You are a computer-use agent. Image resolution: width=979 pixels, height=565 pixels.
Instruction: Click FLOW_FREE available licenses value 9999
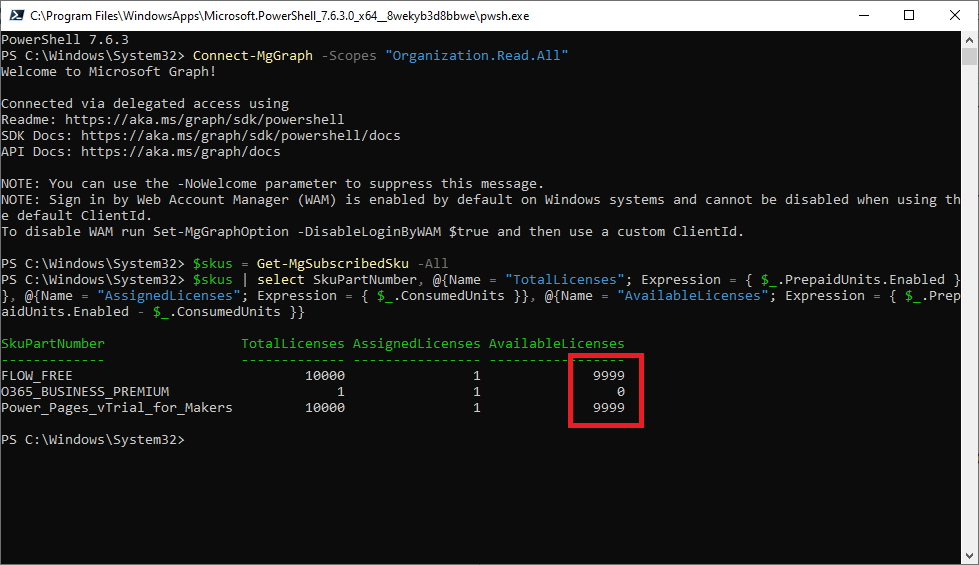[609, 376]
